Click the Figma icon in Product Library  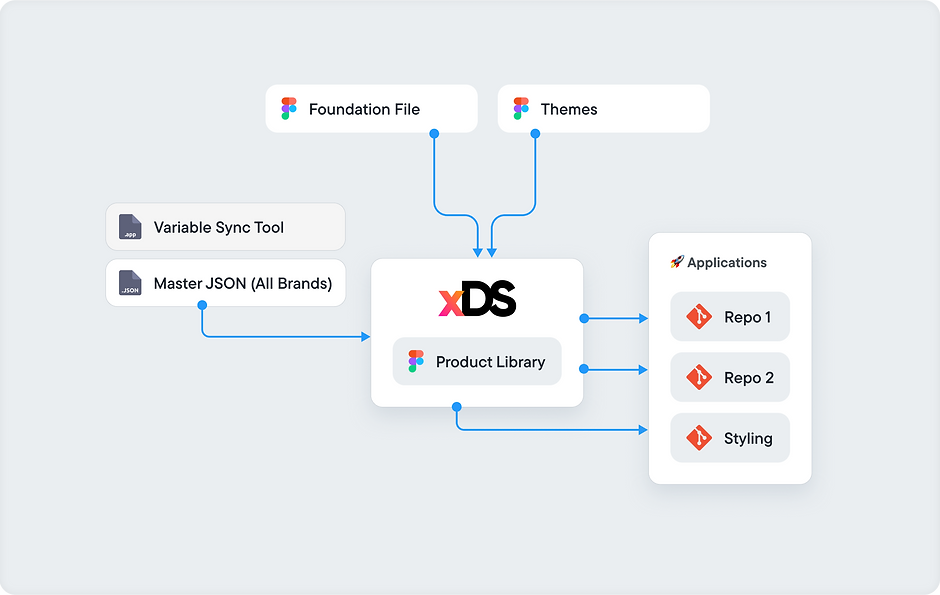(416, 362)
